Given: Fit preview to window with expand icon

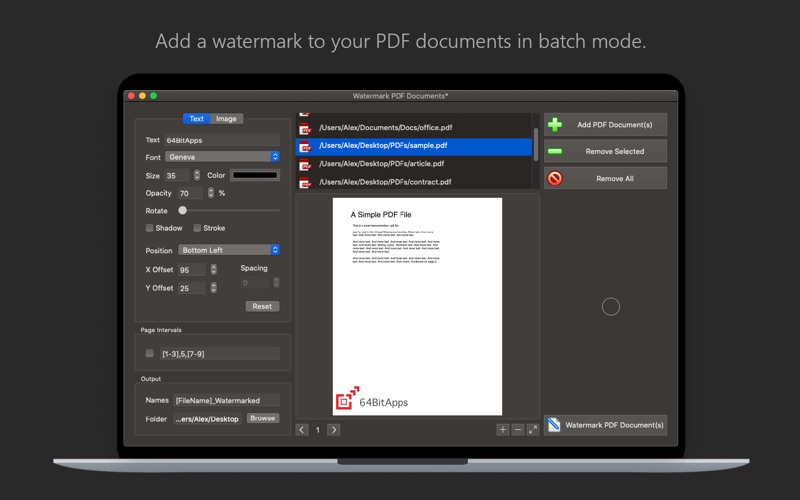Looking at the screenshot, I should [x=533, y=430].
